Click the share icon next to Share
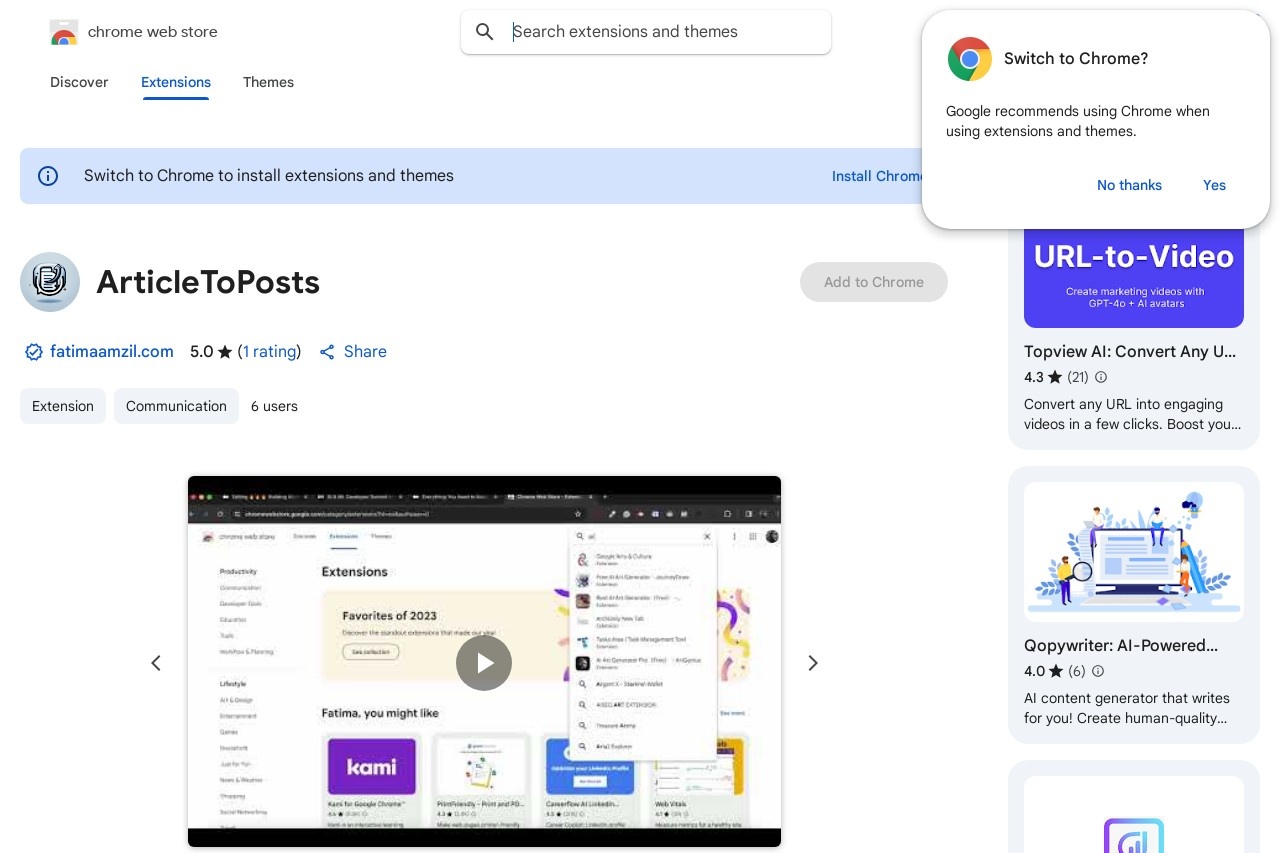The height and width of the screenshot is (853, 1280). click(x=327, y=352)
